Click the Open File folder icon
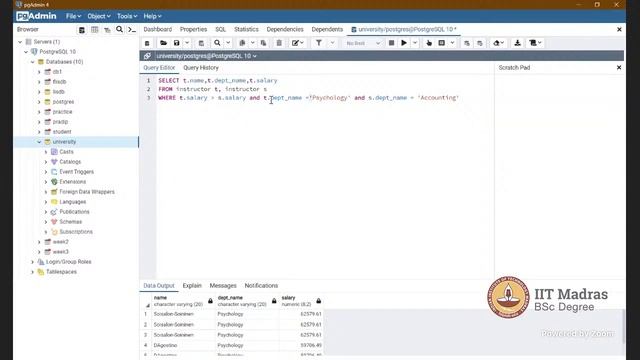 tap(163, 43)
